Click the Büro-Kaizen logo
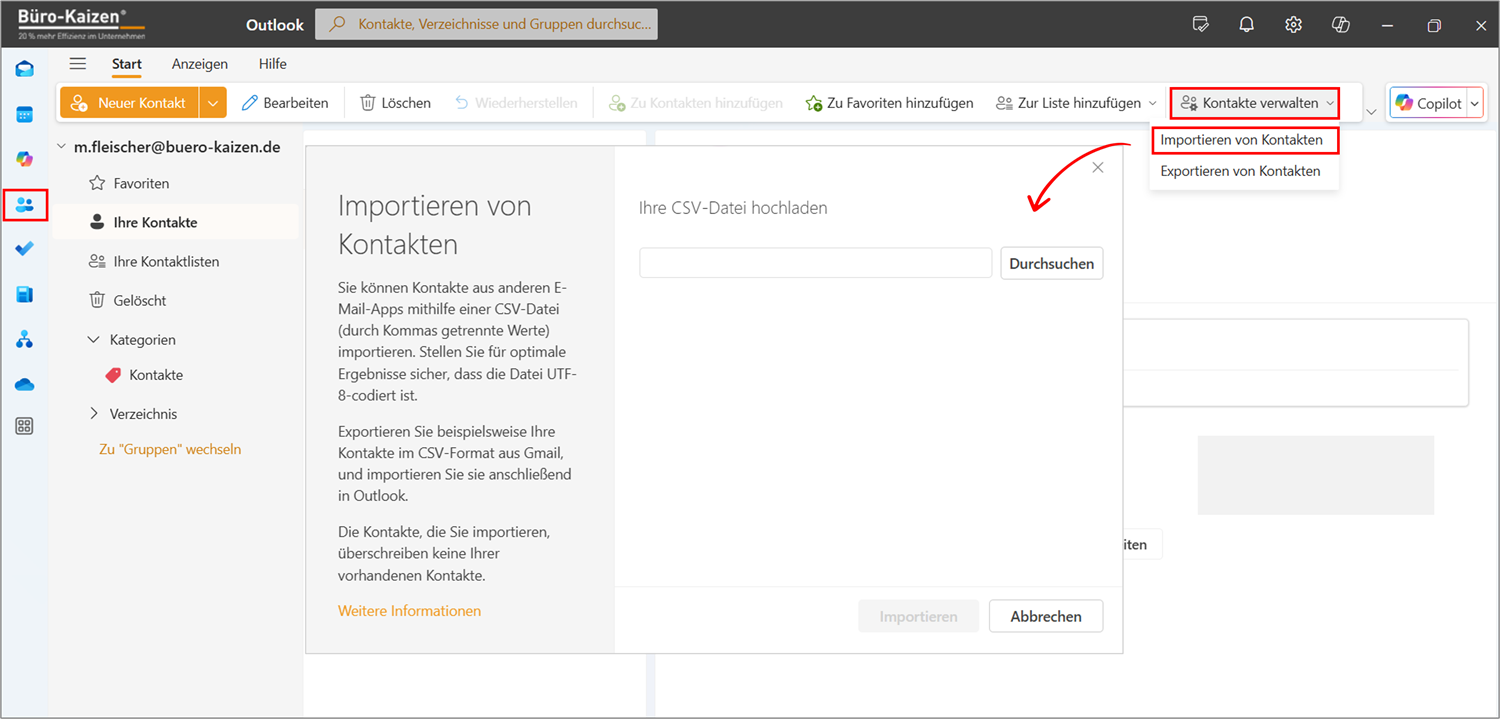1500x719 pixels. [81, 23]
